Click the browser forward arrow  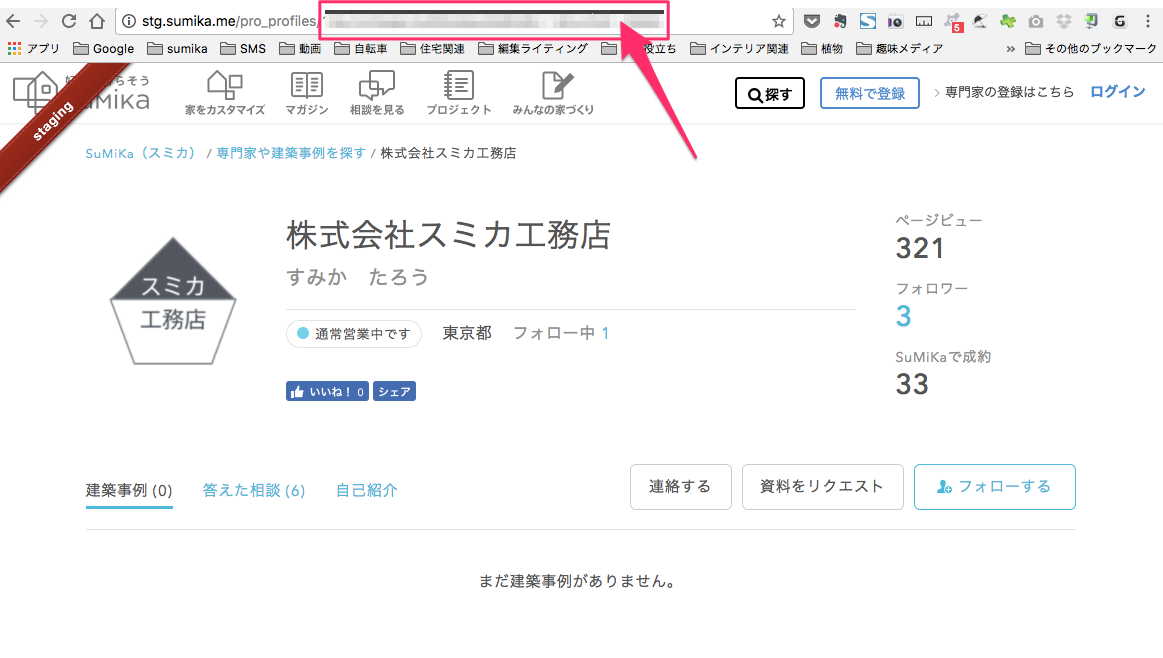[x=41, y=21]
